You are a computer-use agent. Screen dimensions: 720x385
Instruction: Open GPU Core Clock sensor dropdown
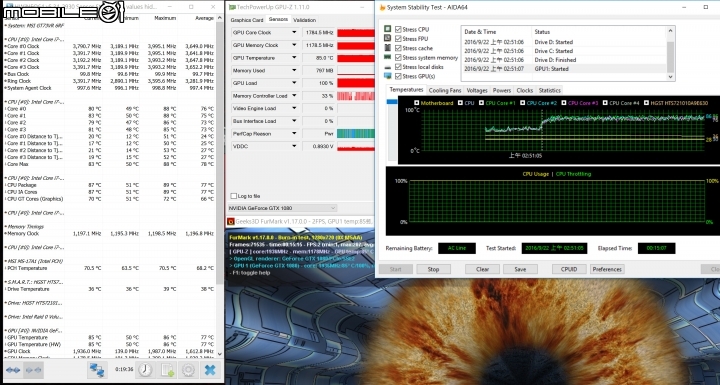point(294,33)
